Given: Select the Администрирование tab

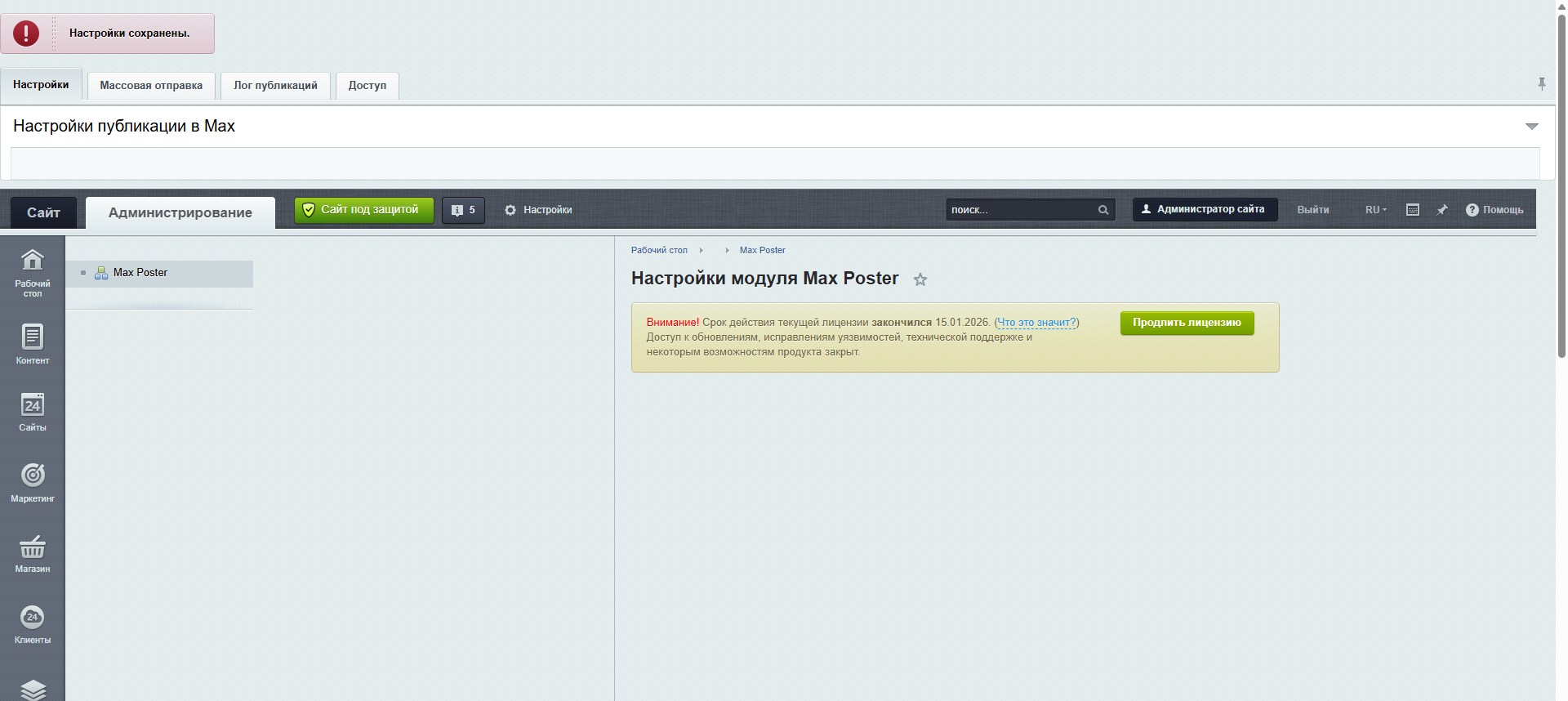Looking at the screenshot, I should tap(180, 212).
